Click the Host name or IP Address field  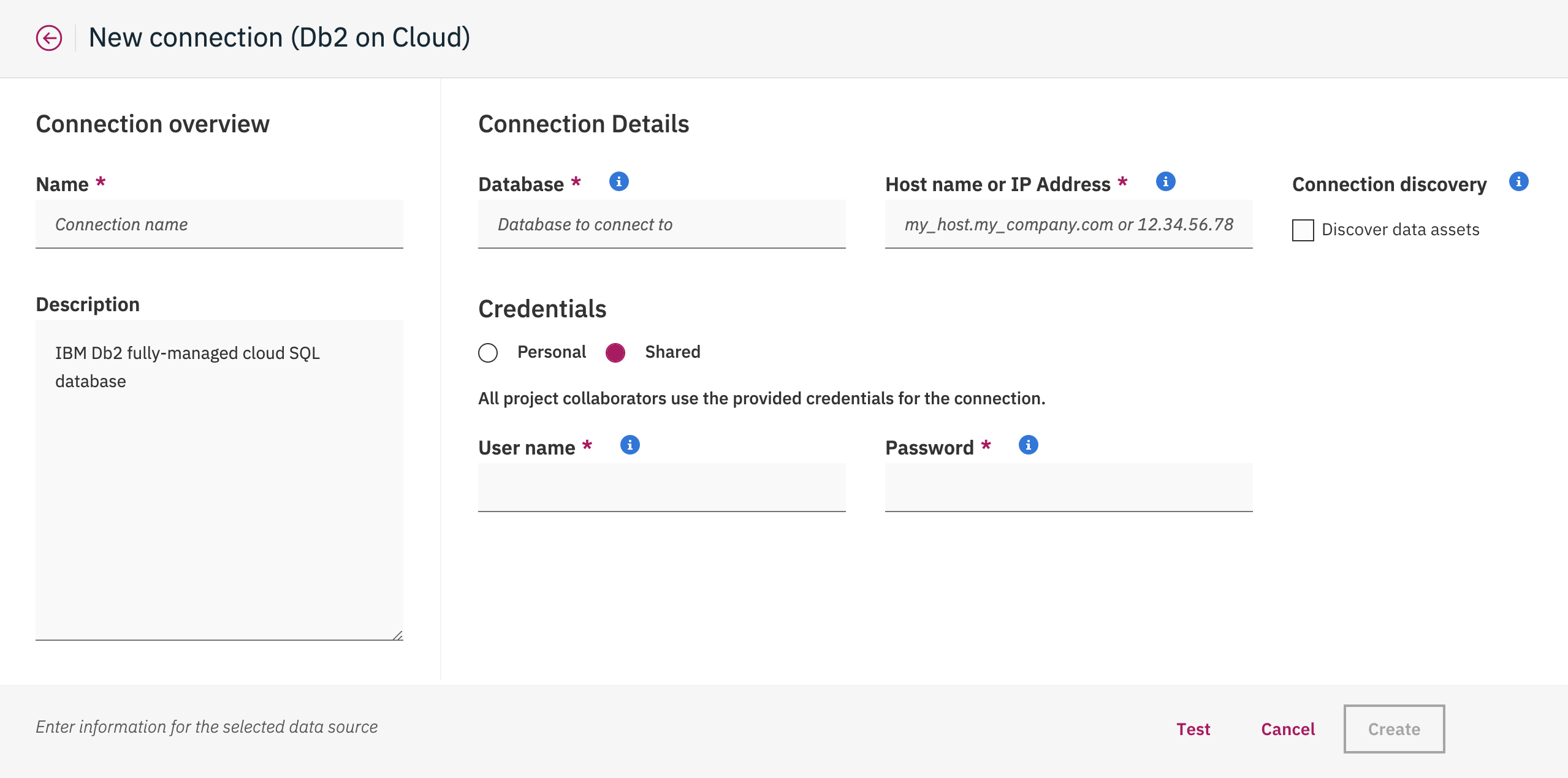click(x=1069, y=224)
